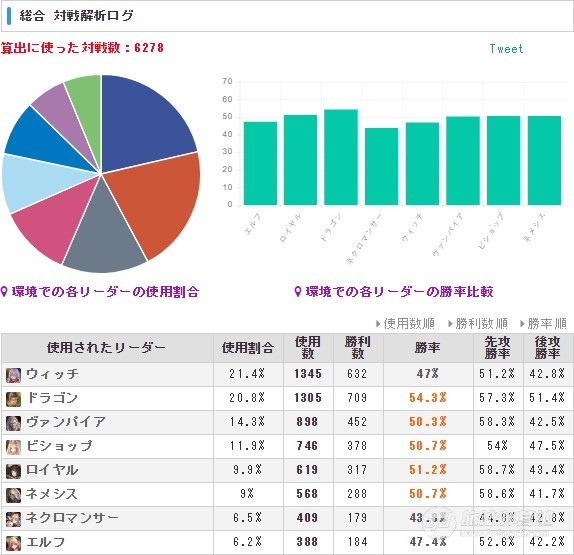Image resolution: width=574 pixels, height=555 pixels.
Task: Click the Witch (ウィッチ) leader portrait icon
Action: click(13, 375)
